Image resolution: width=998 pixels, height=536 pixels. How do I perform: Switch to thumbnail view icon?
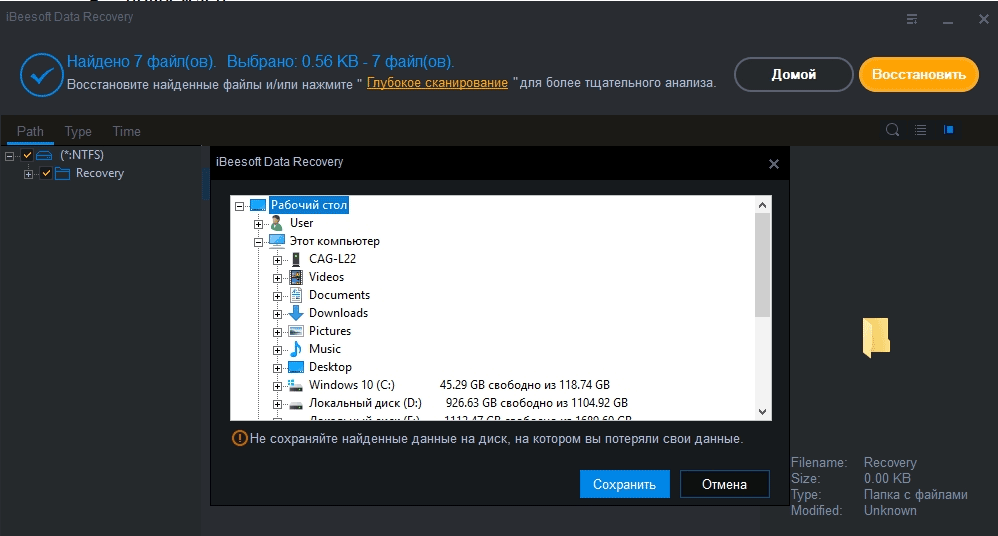point(948,130)
